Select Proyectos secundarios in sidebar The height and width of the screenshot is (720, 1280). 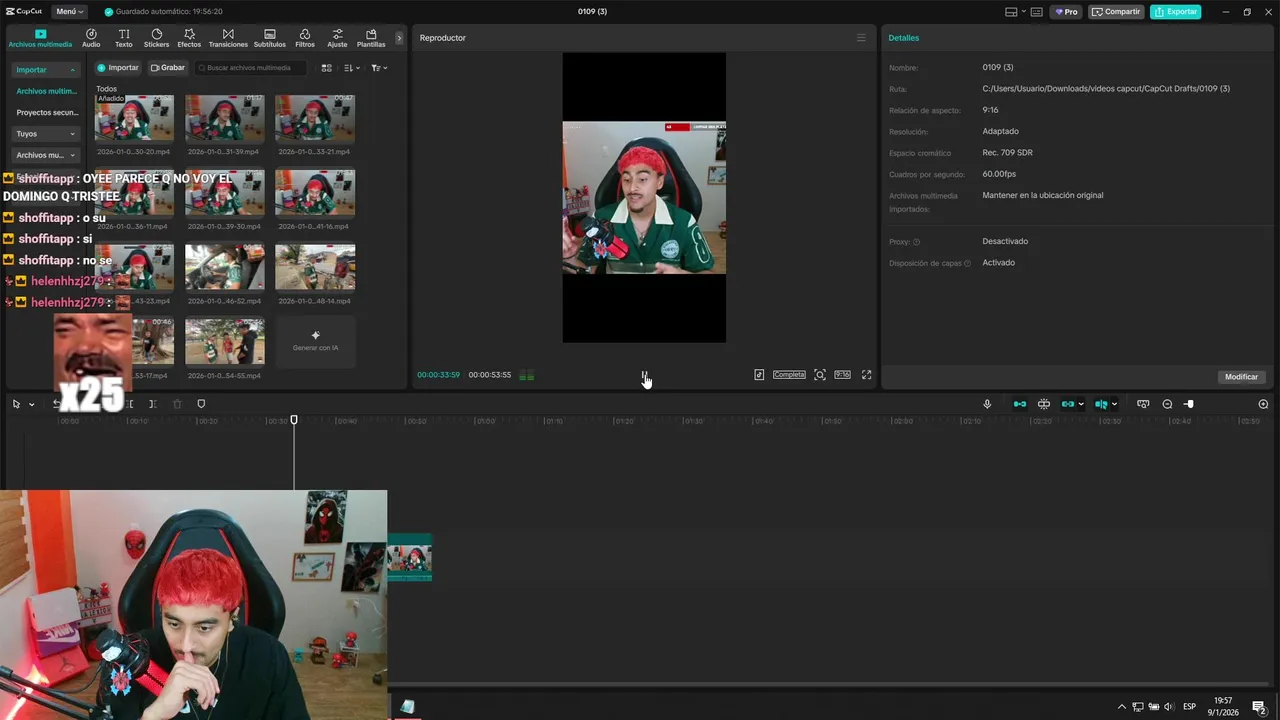[46, 113]
